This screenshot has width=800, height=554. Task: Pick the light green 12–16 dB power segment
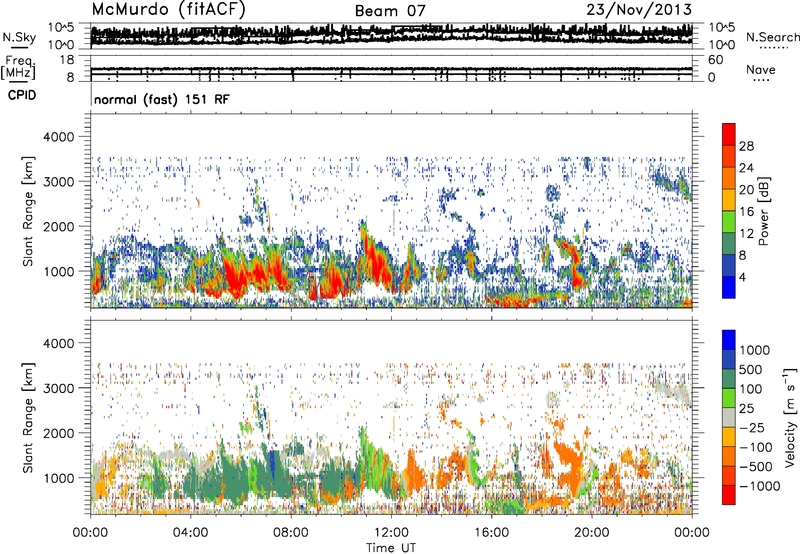[x=729, y=222]
